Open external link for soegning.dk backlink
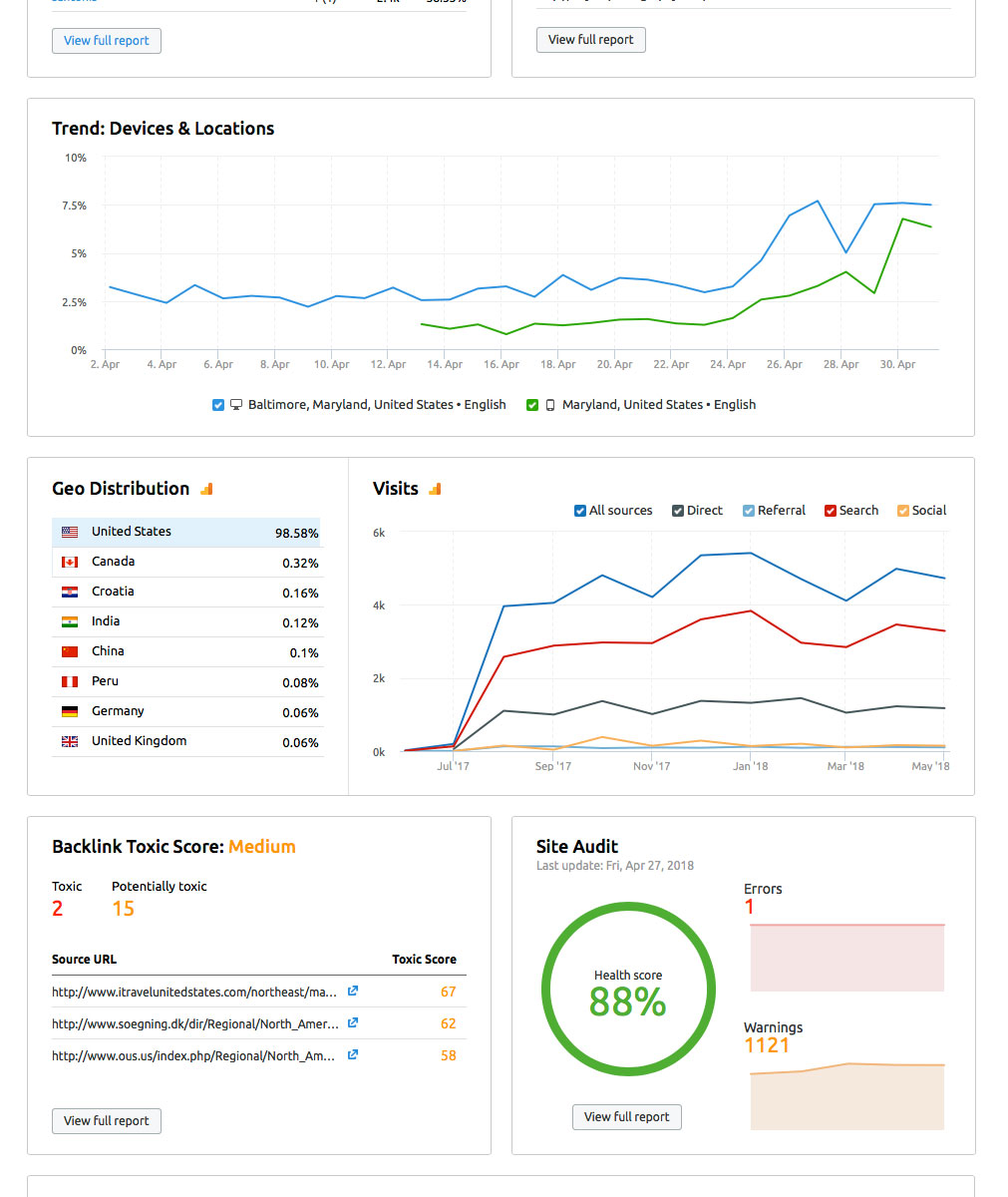The height and width of the screenshot is (1197, 1008). click(x=353, y=1023)
